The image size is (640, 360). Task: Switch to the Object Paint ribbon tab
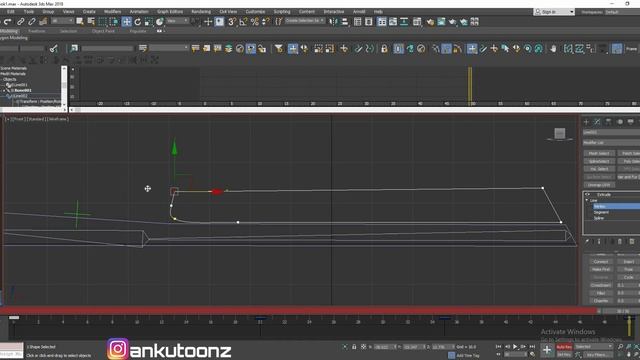tap(103, 31)
